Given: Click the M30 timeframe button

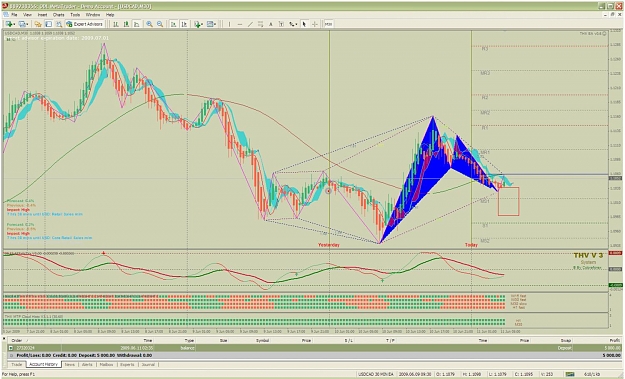Looking at the screenshot, I should 328,24.
